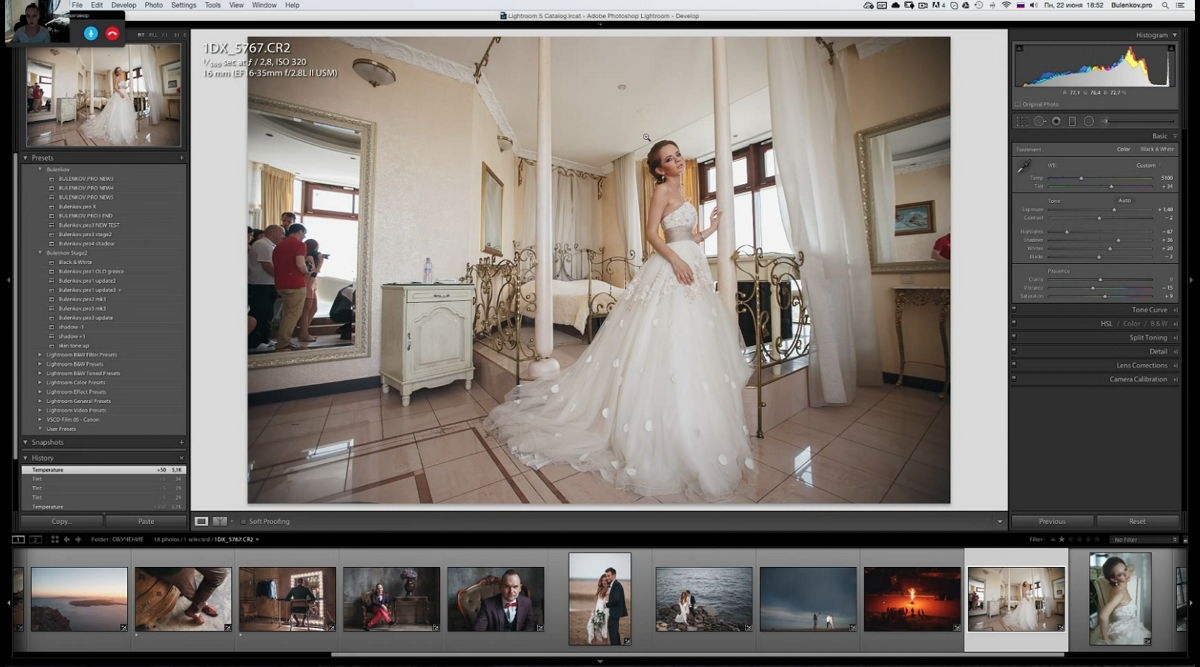Click the Paste button
This screenshot has width=1200, height=667.
click(x=146, y=521)
